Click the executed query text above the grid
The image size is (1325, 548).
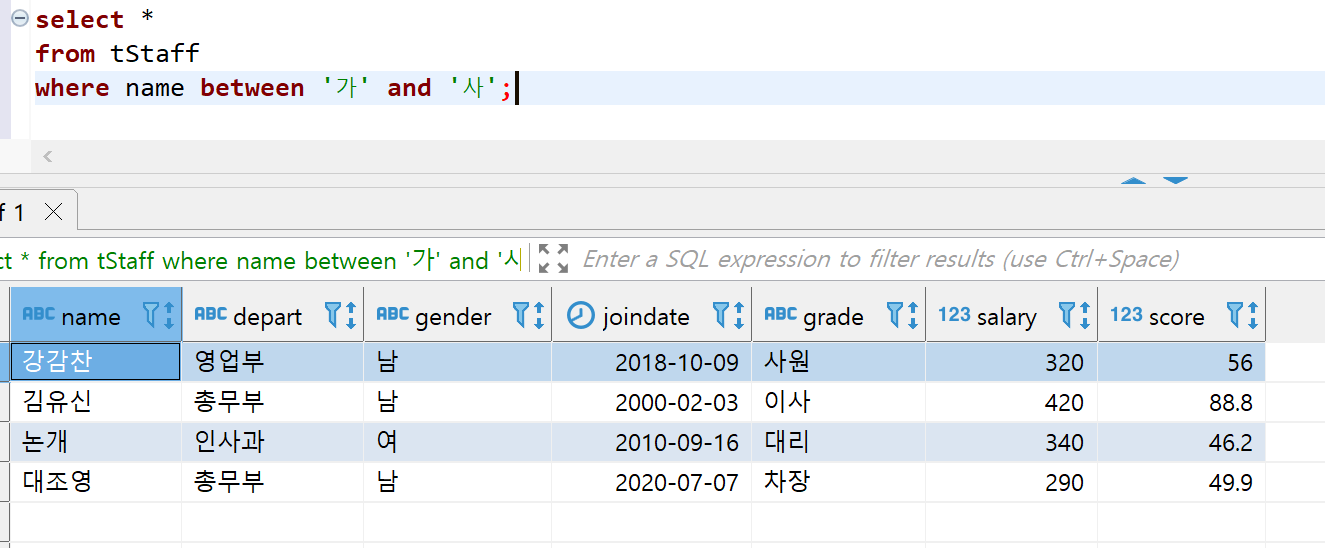(262, 260)
